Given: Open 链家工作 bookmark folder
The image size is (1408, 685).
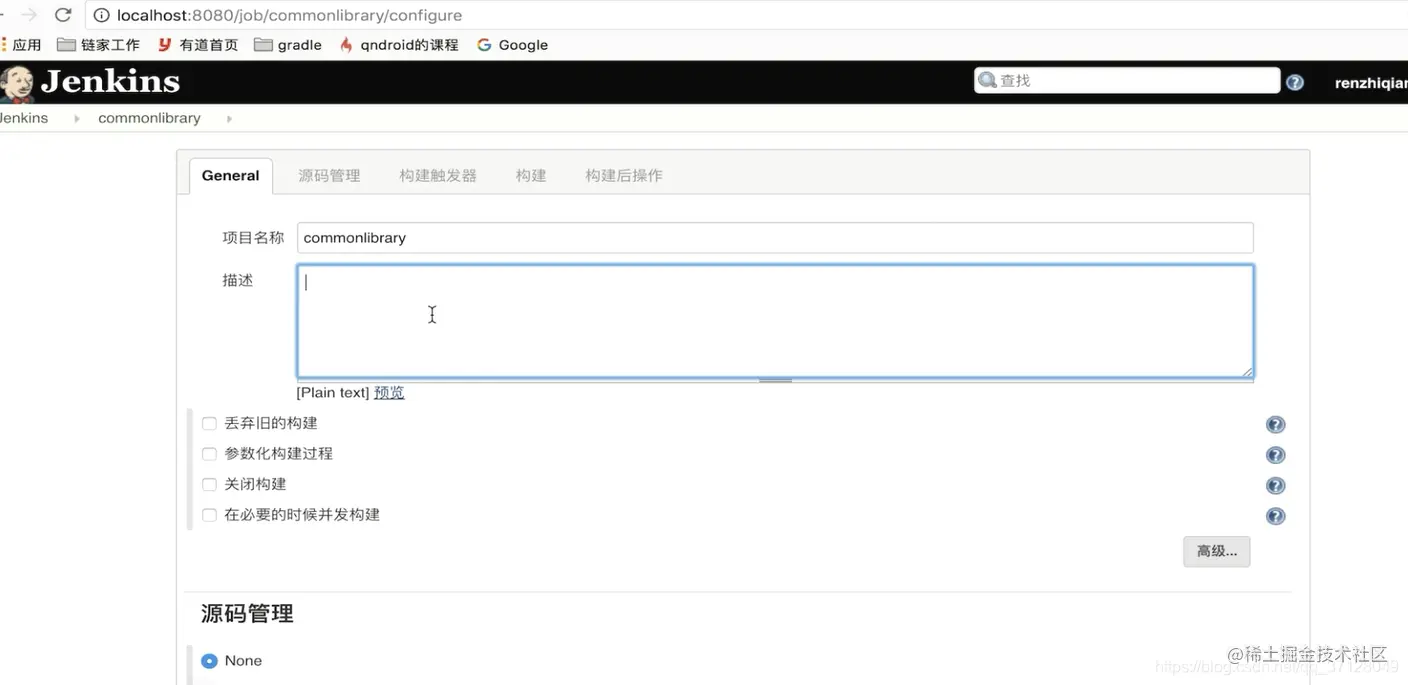Looking at the screenshot, I should [x=98, y=45].
